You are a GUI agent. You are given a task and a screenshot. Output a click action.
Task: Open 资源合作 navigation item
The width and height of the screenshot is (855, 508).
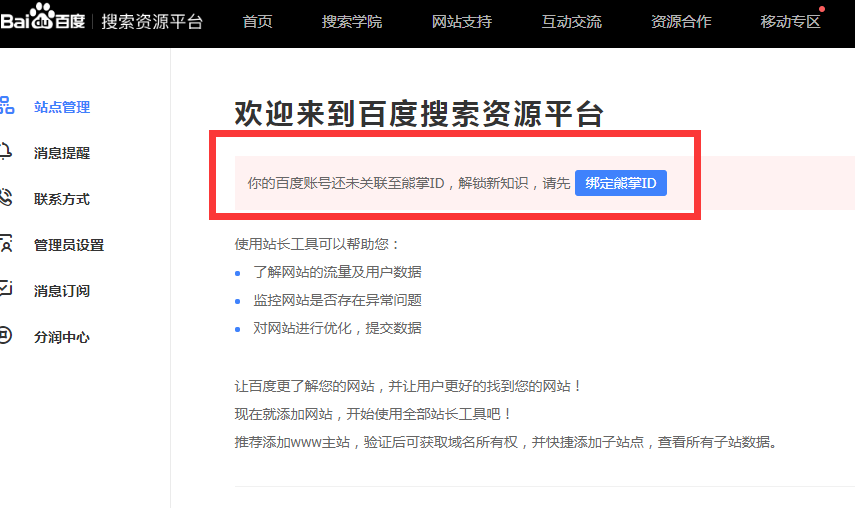click(681, 22)
